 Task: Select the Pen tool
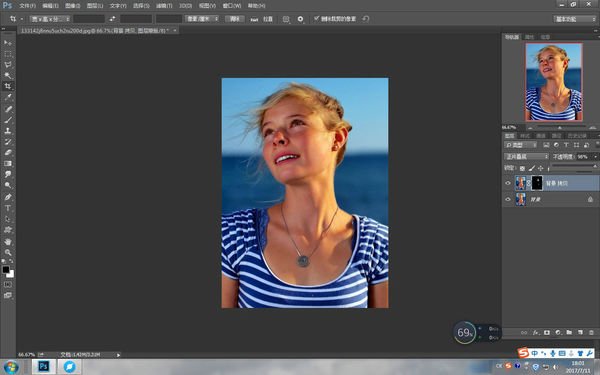coord(8,197)
